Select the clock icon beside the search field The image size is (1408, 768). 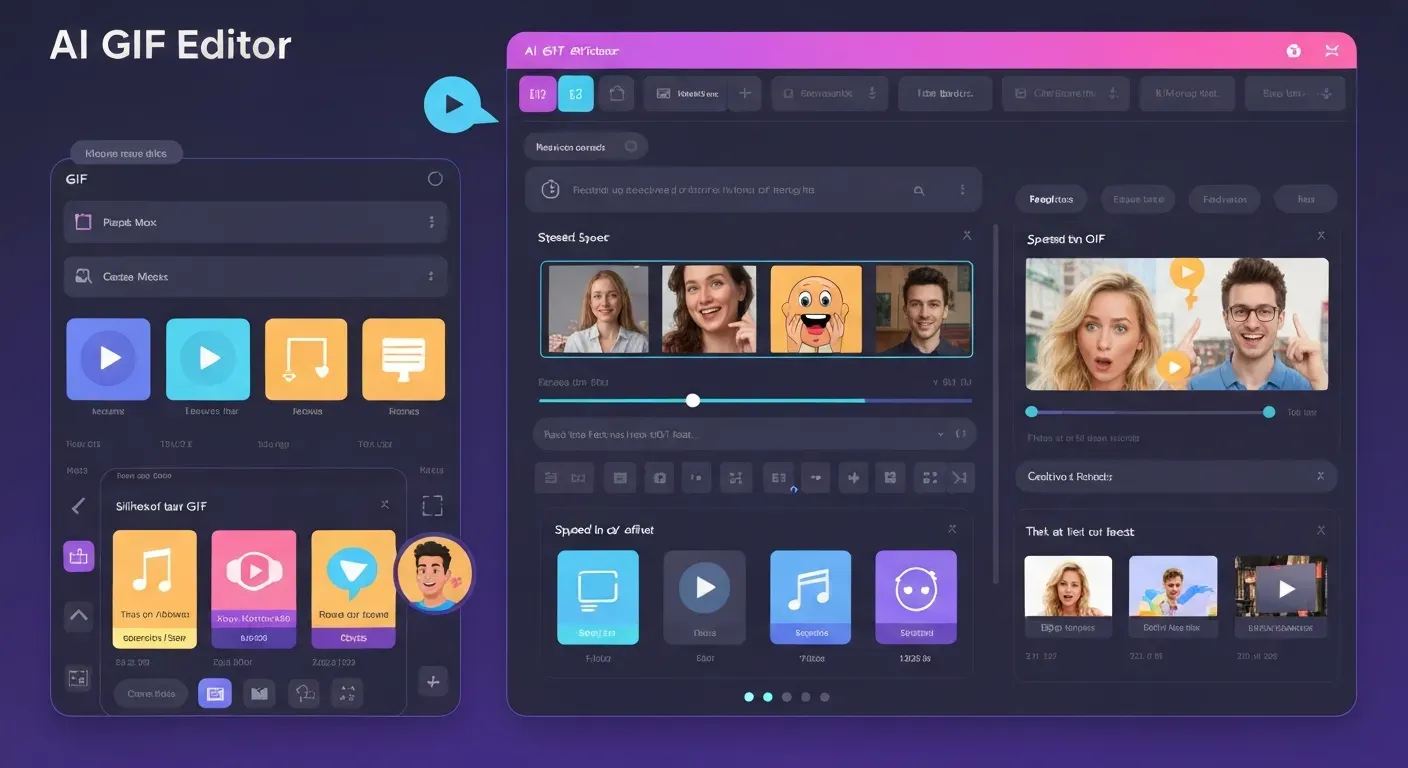(x=549, y=189)
